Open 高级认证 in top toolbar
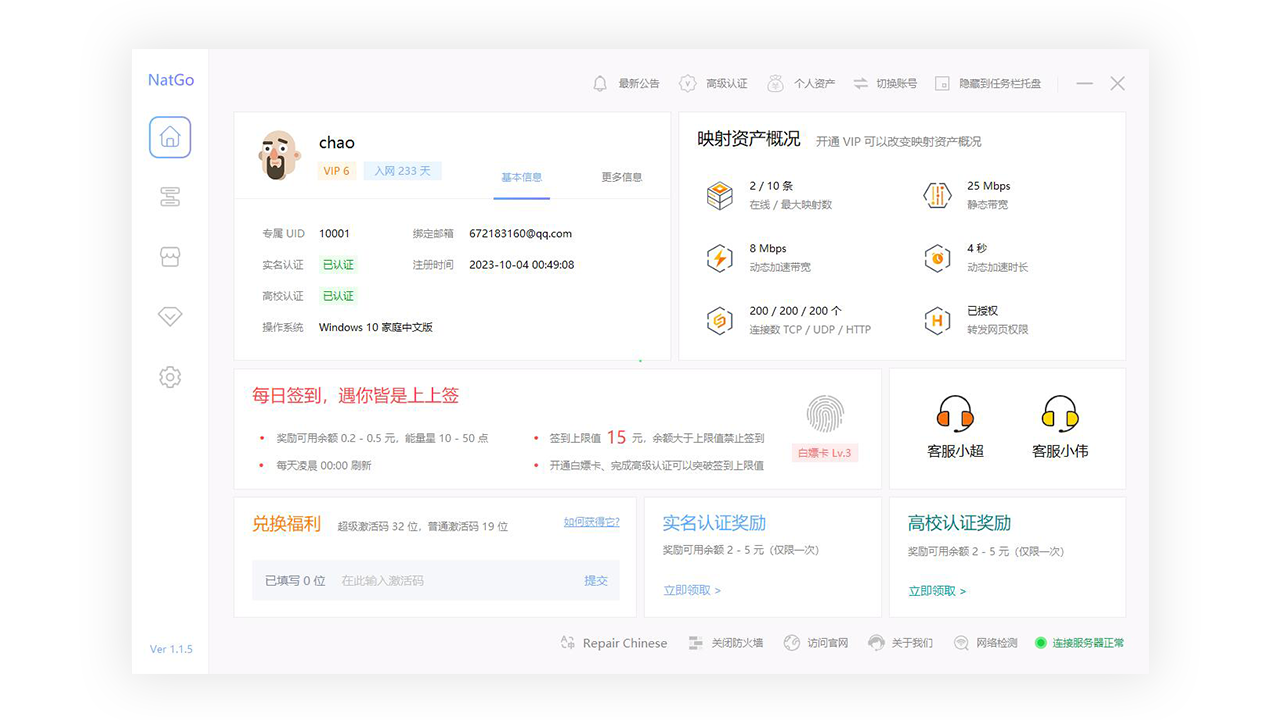 (x=714, y=84)
